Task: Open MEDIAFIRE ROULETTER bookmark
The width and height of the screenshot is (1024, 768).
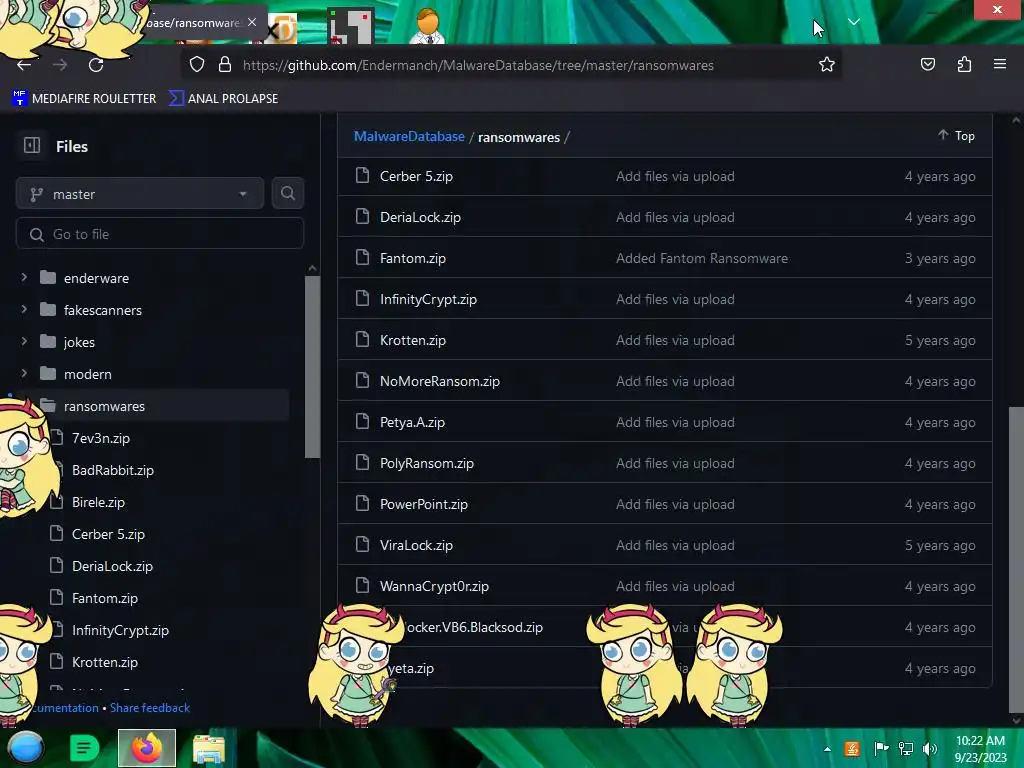Action: pos(84,98)
